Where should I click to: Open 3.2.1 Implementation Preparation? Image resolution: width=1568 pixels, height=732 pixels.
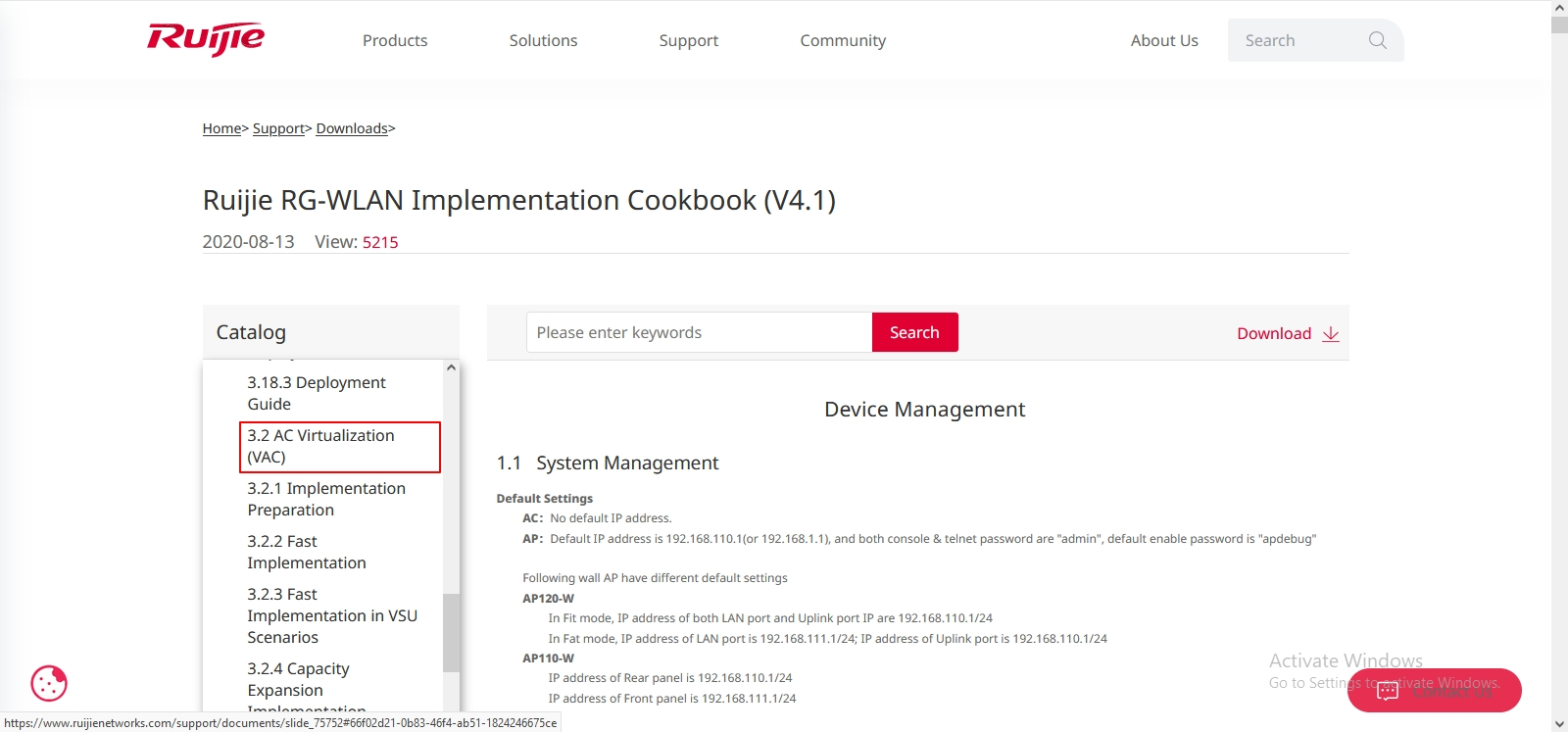click(326, 499)
